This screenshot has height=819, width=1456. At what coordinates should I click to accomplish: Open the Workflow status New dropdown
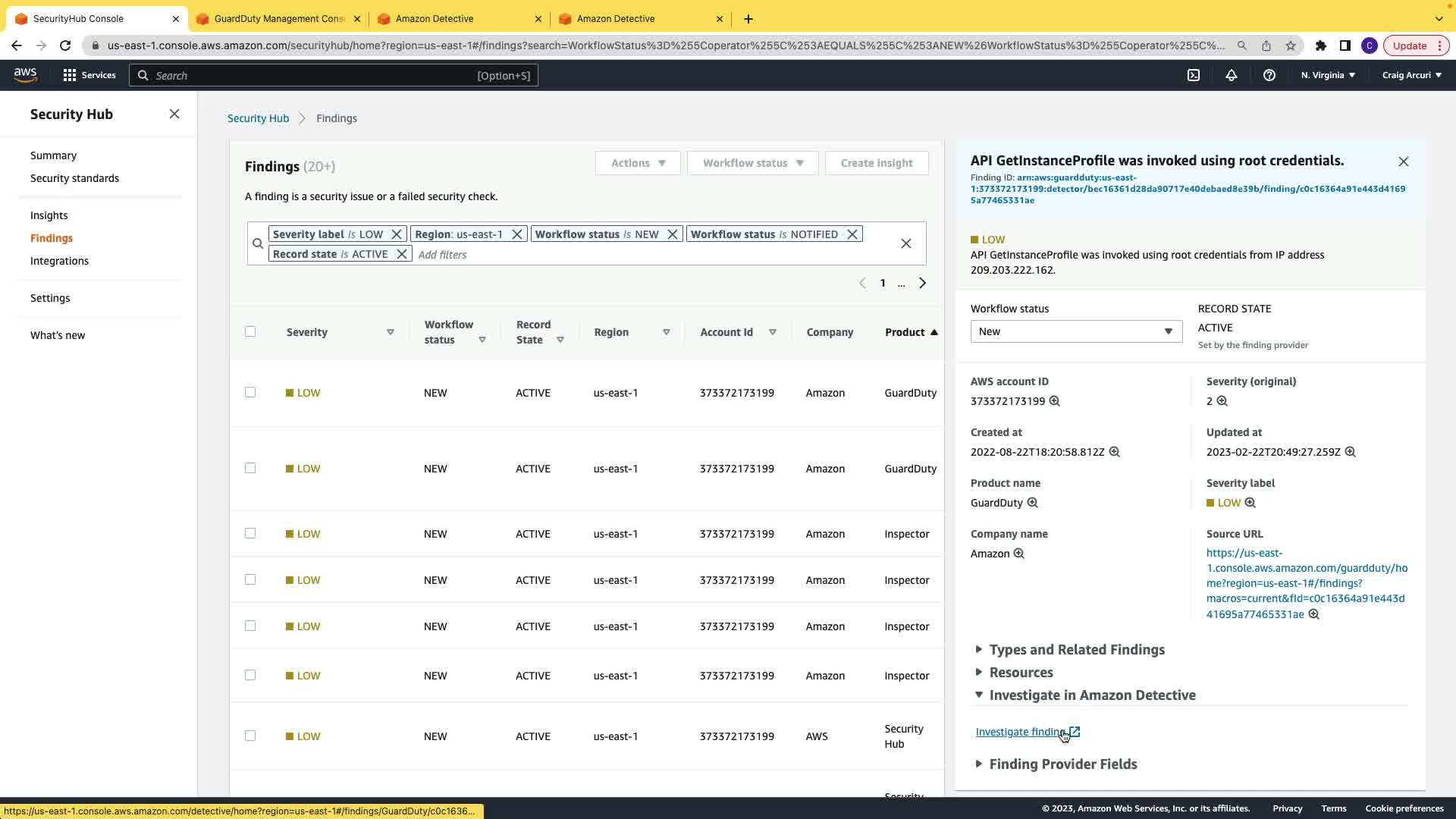pos(1076,331)
